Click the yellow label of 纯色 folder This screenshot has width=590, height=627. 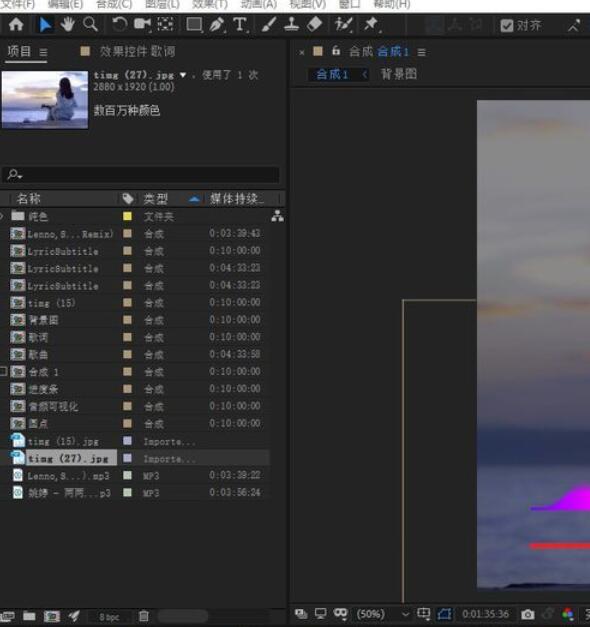point(127,216)
